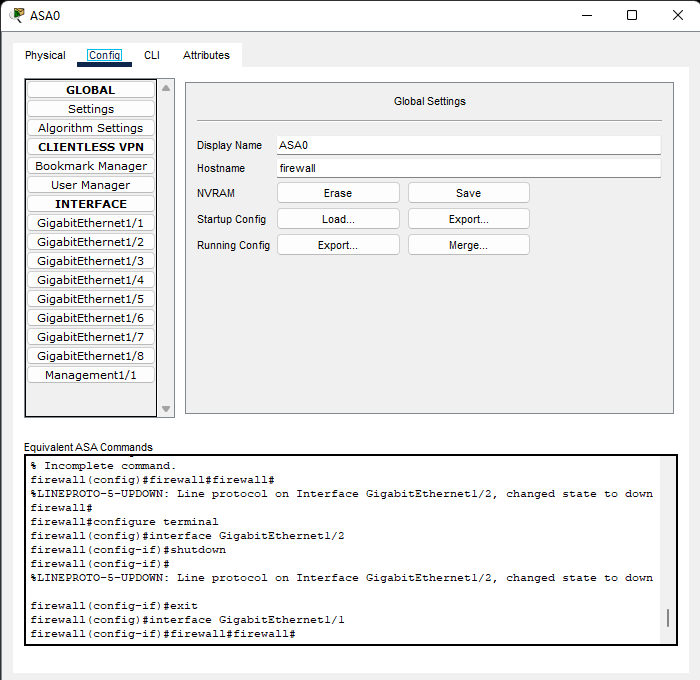Configure GigabitEthernet1/8 interface
700x680 pixels.
point(91,356)
